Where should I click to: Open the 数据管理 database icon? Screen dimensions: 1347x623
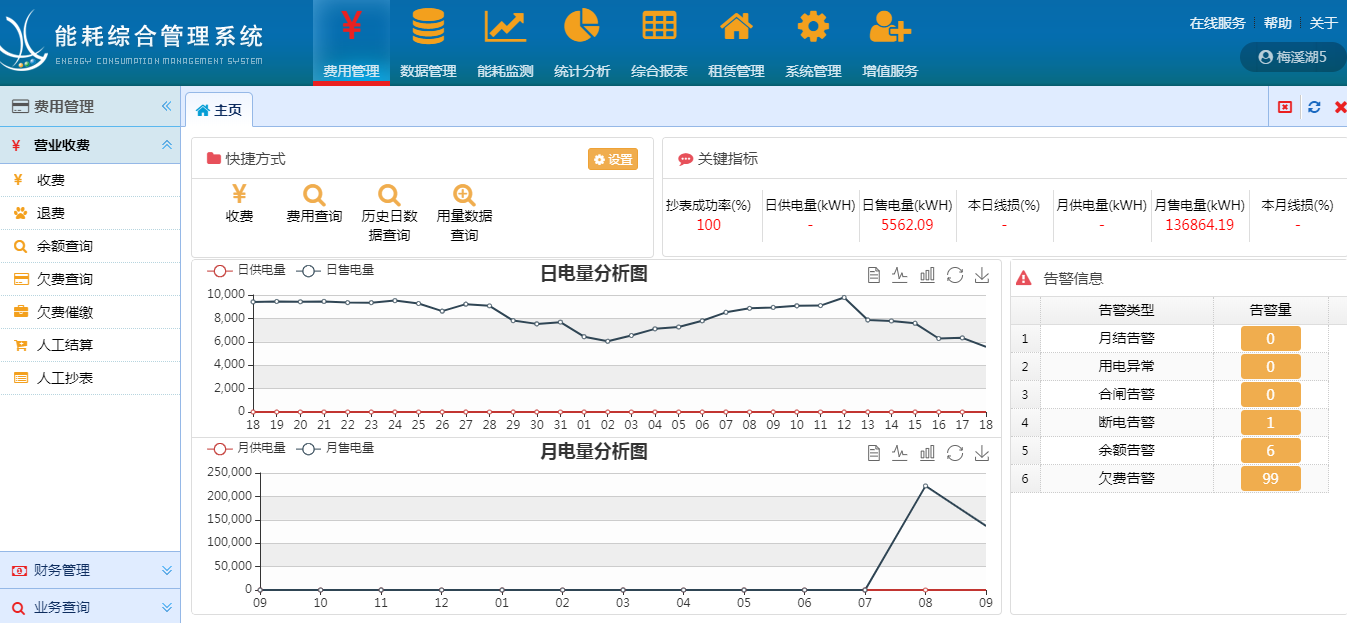coord(428,27)
